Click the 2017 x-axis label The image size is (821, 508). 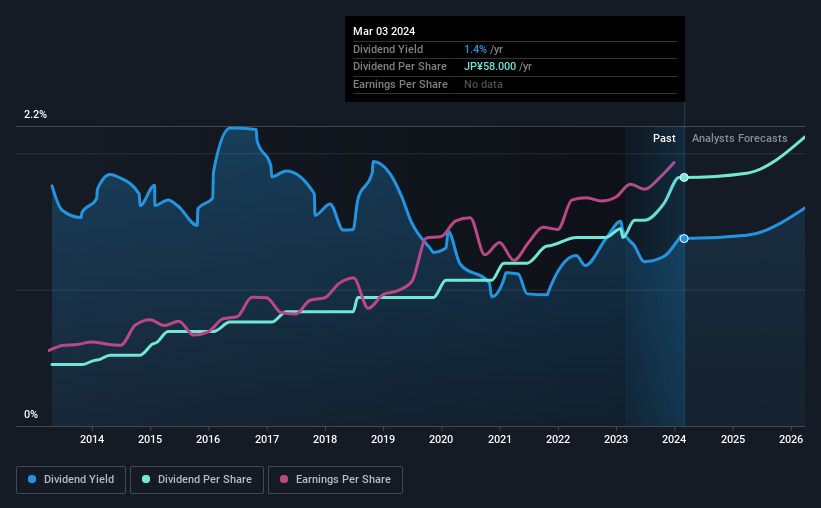pyautogui.click(x=267, y=439)
